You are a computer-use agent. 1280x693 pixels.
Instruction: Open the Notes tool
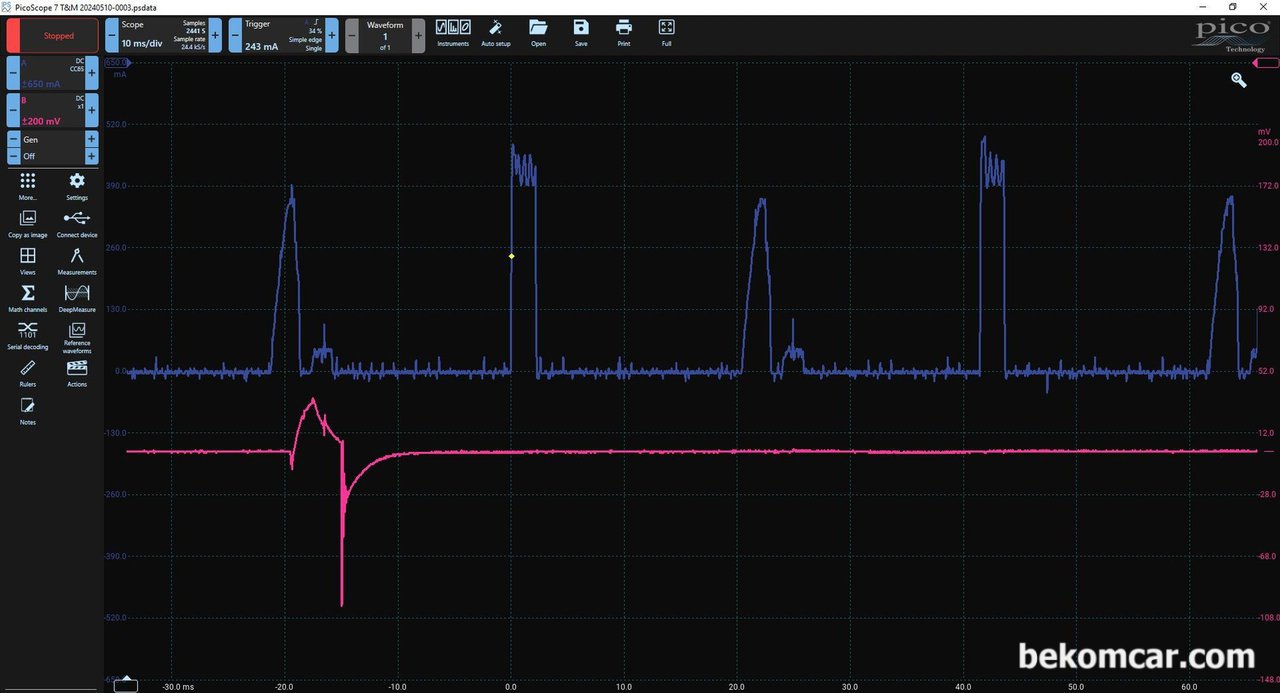point(27,411)
